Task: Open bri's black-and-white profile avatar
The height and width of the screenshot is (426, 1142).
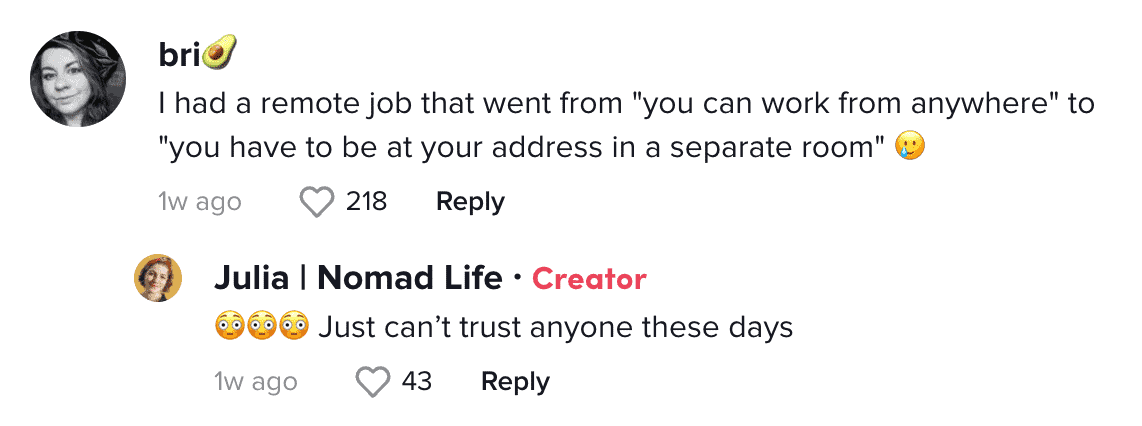Action: click(x=78, y=79)
